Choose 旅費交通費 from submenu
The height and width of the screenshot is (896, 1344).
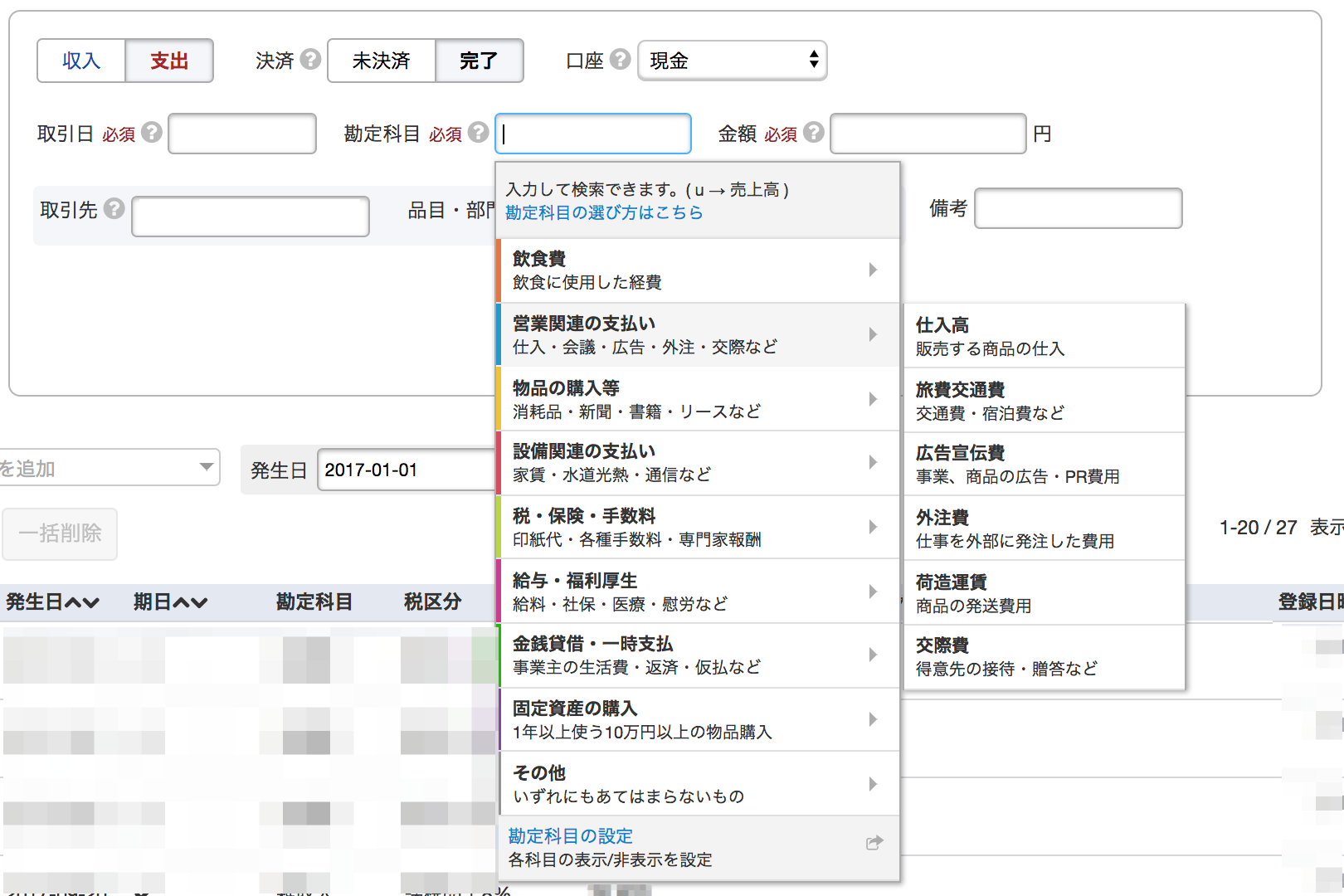click(1044, 401)
